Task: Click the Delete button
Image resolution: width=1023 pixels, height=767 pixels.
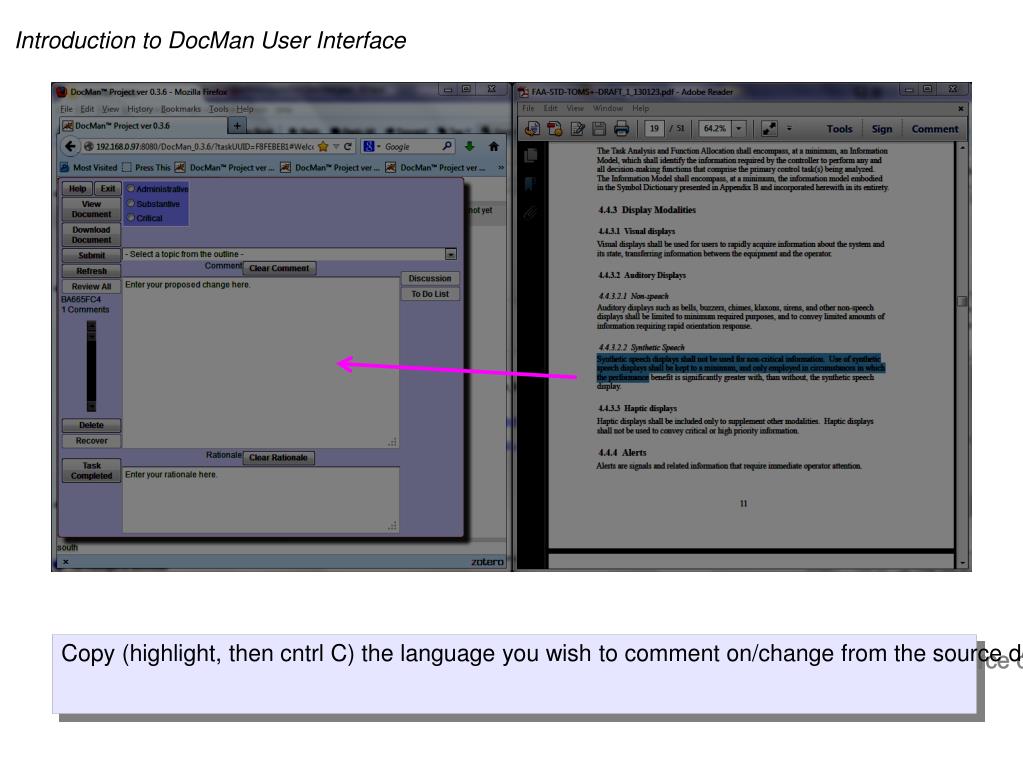Action: tap(91, 425)
